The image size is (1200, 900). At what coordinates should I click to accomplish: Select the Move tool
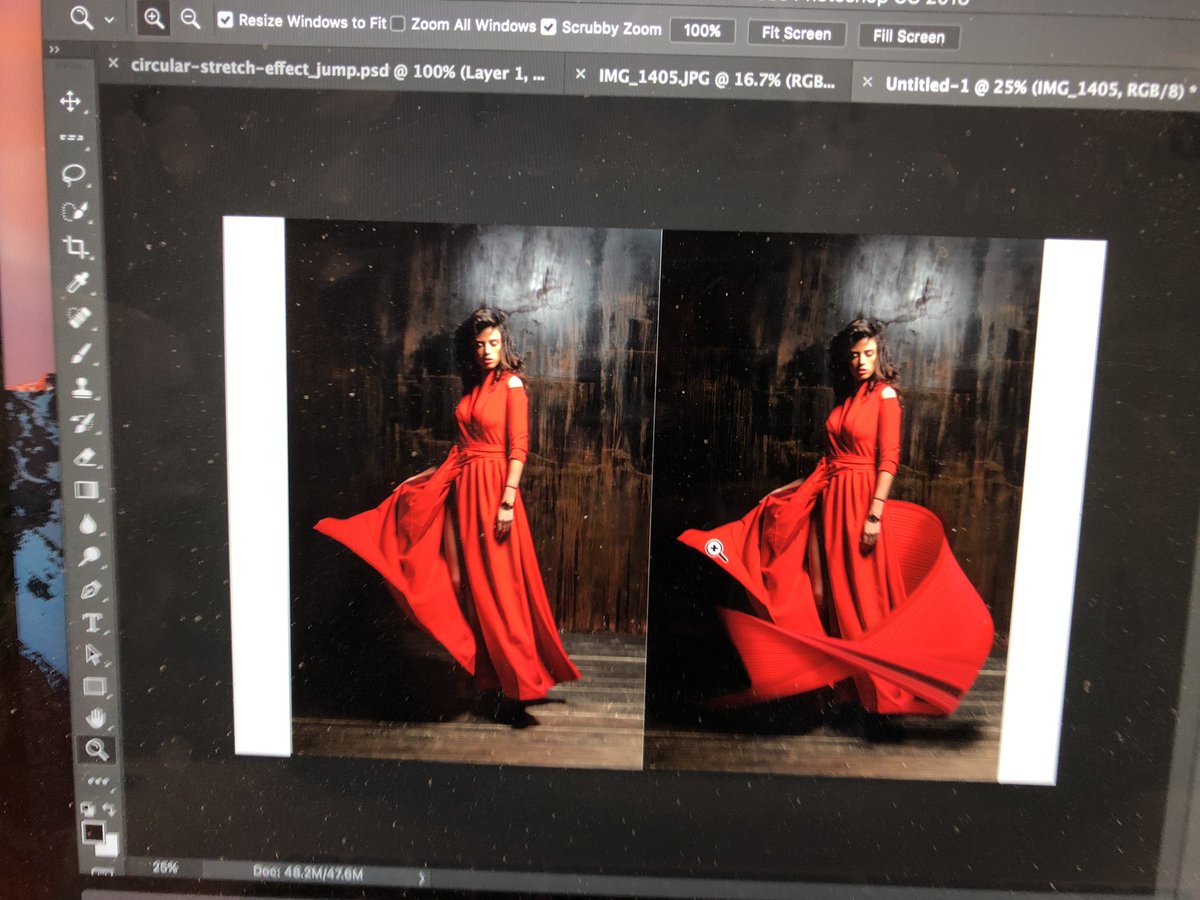[x=70, y=101]
